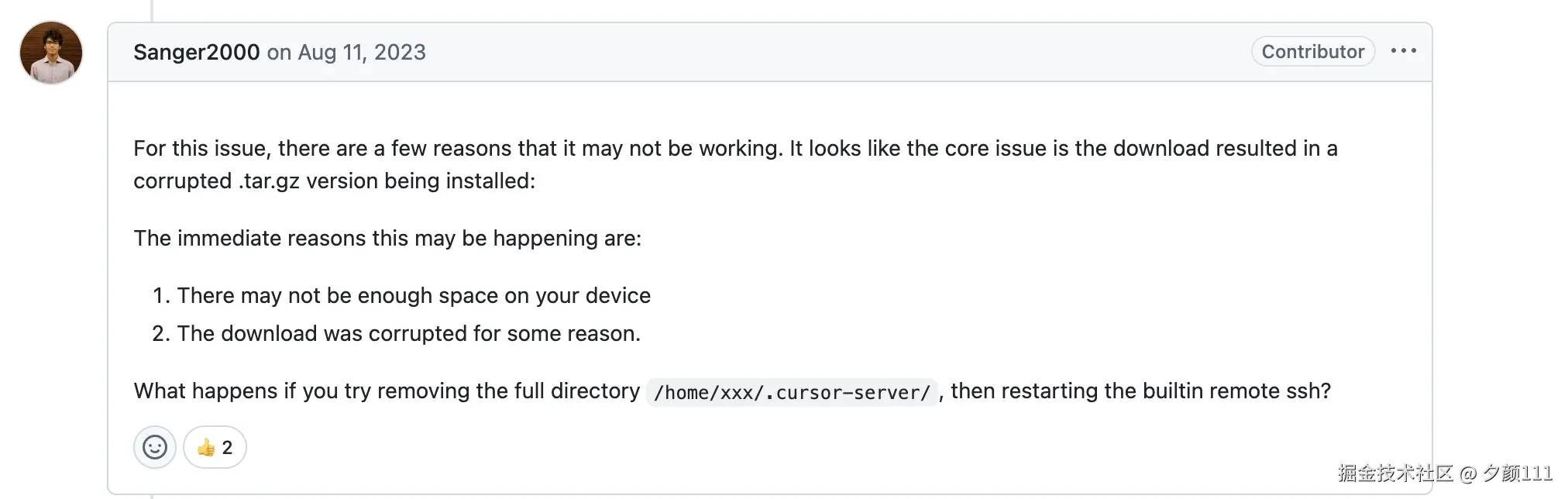
Task: Click the 'version being installed:' text
Action: [x=421, y=181]
